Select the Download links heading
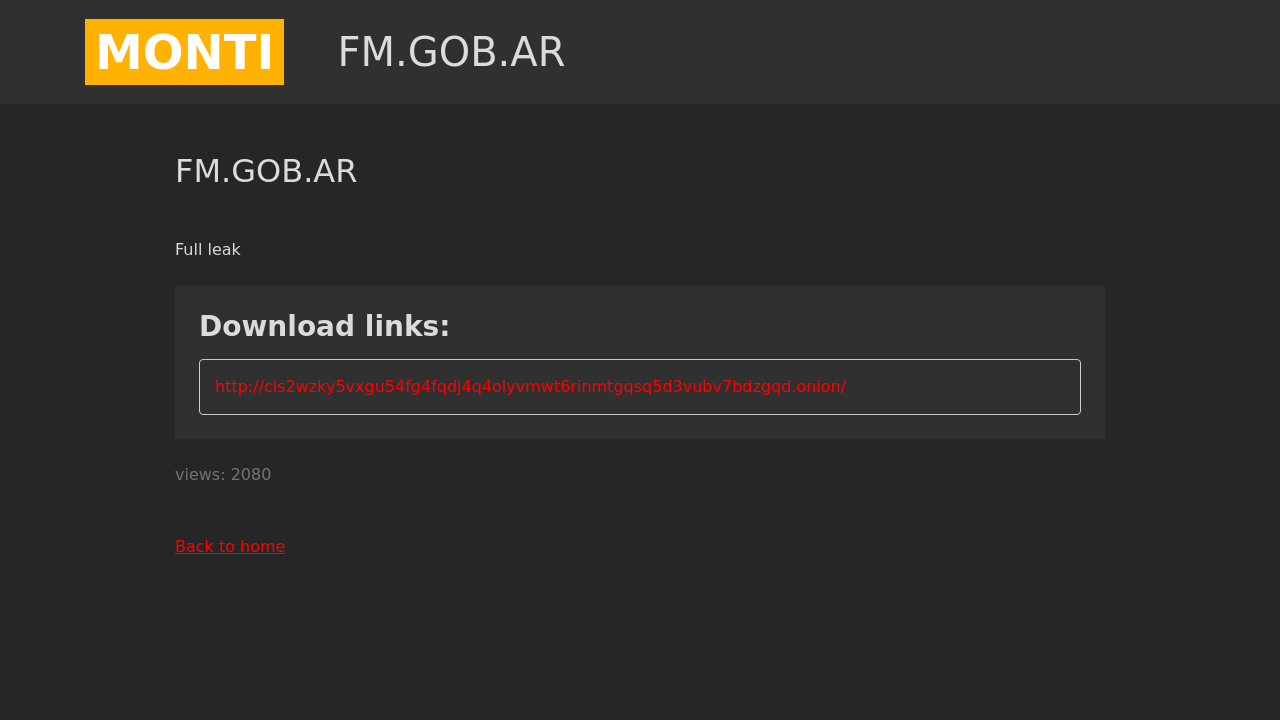This screenshot has width=1280, height=720. 325,326
